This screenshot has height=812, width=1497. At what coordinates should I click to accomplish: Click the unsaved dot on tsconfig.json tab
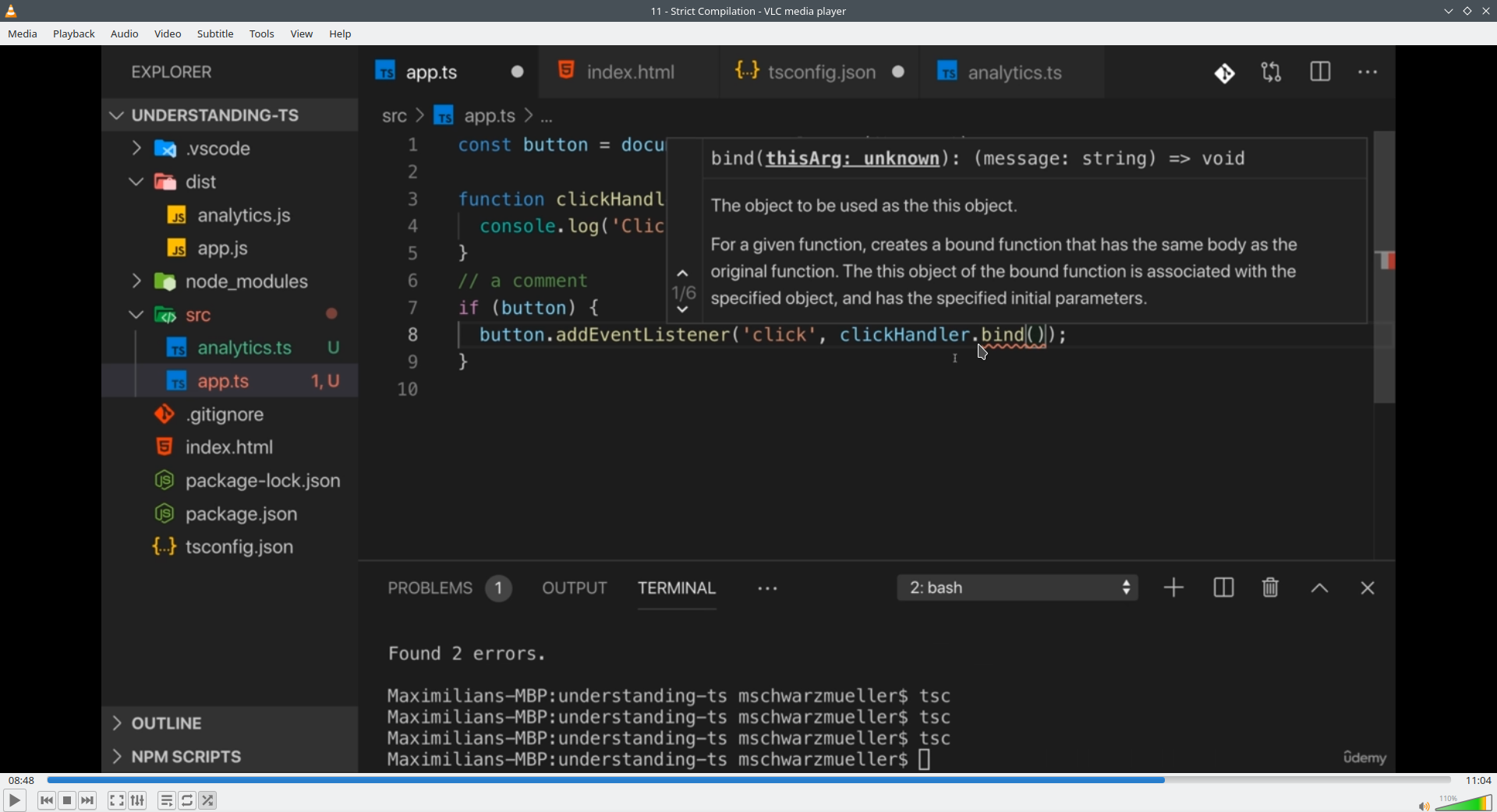coord(899,72)
